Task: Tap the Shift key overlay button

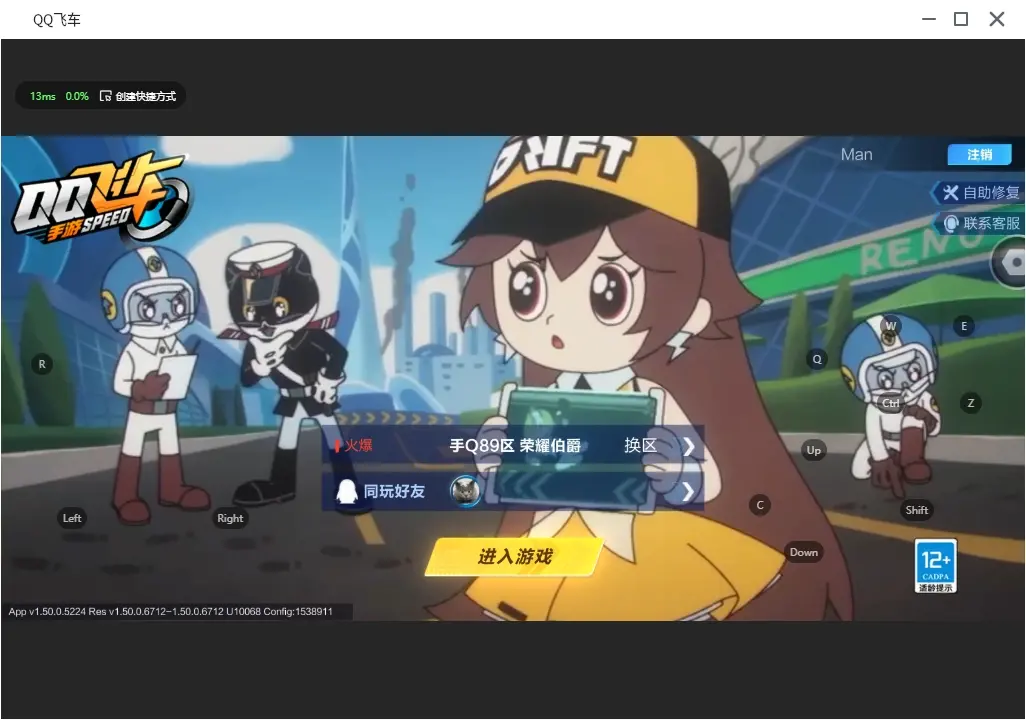Action: [x=916, y=510]
